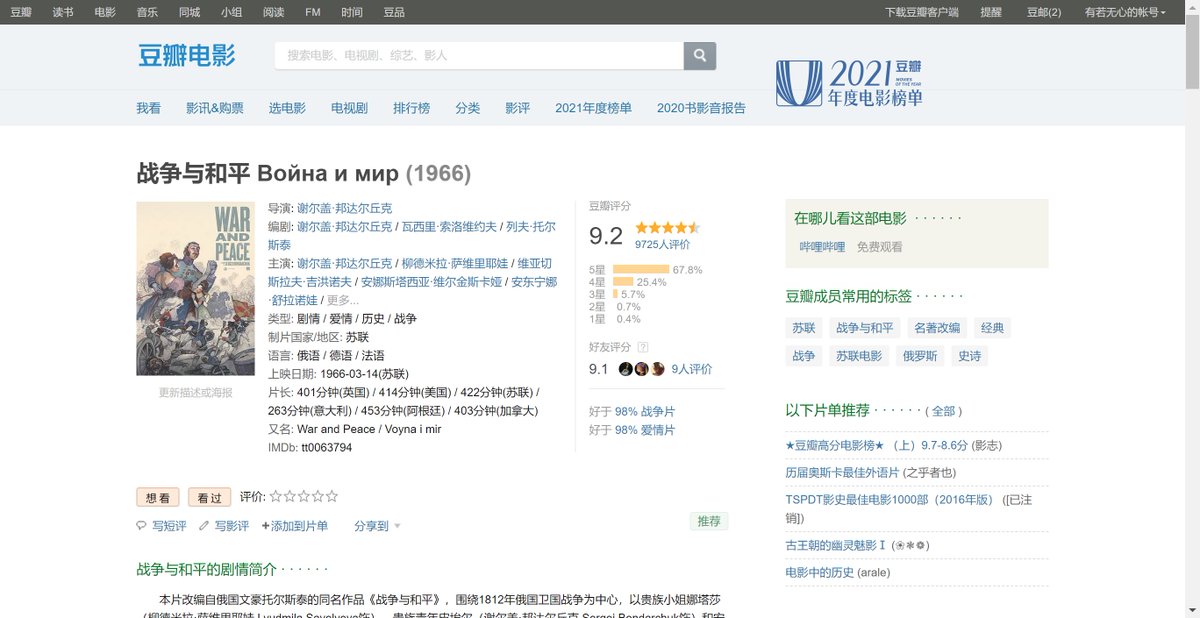Open the 9725人评价 ratings link
The width and height of the screenshot is (1200, 618).
tap(662, 244)
